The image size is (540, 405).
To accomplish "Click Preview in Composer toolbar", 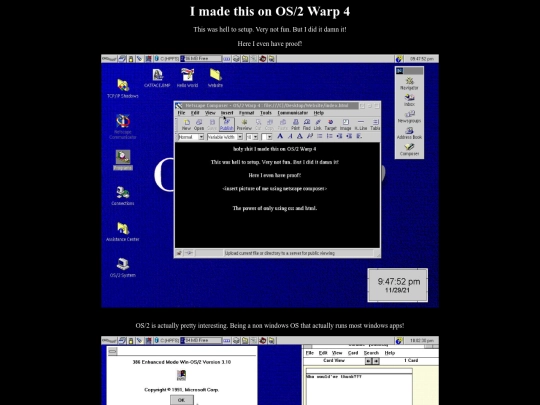I will point(244,125).
